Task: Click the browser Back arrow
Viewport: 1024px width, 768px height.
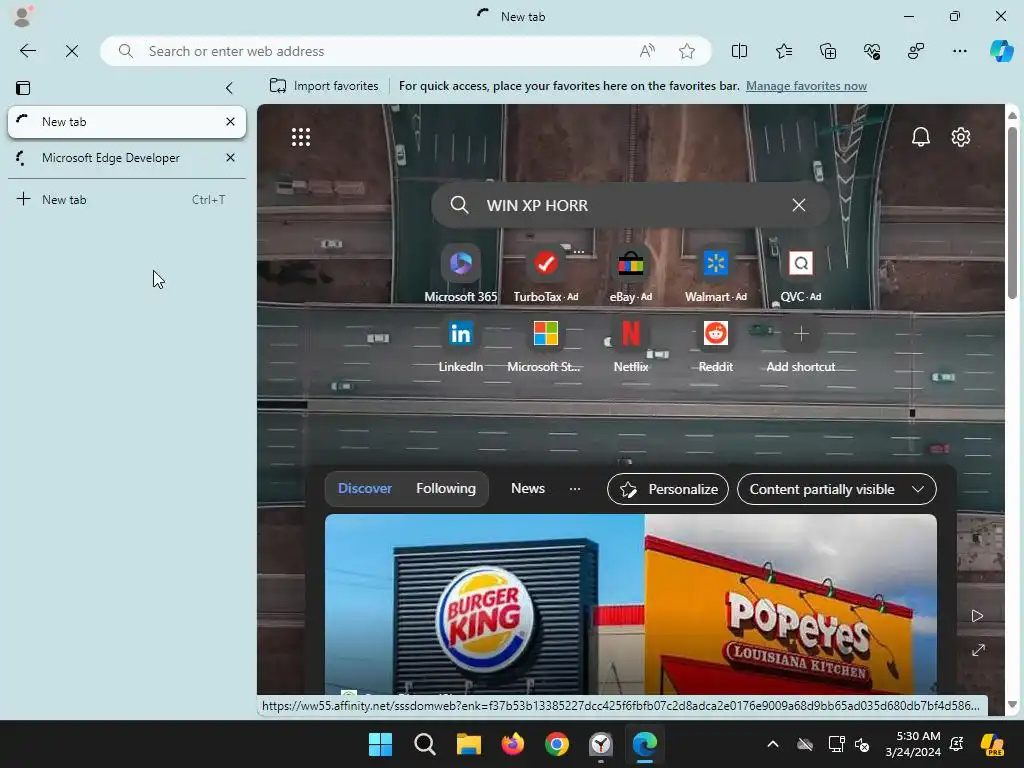Action: tap(28, 51)
